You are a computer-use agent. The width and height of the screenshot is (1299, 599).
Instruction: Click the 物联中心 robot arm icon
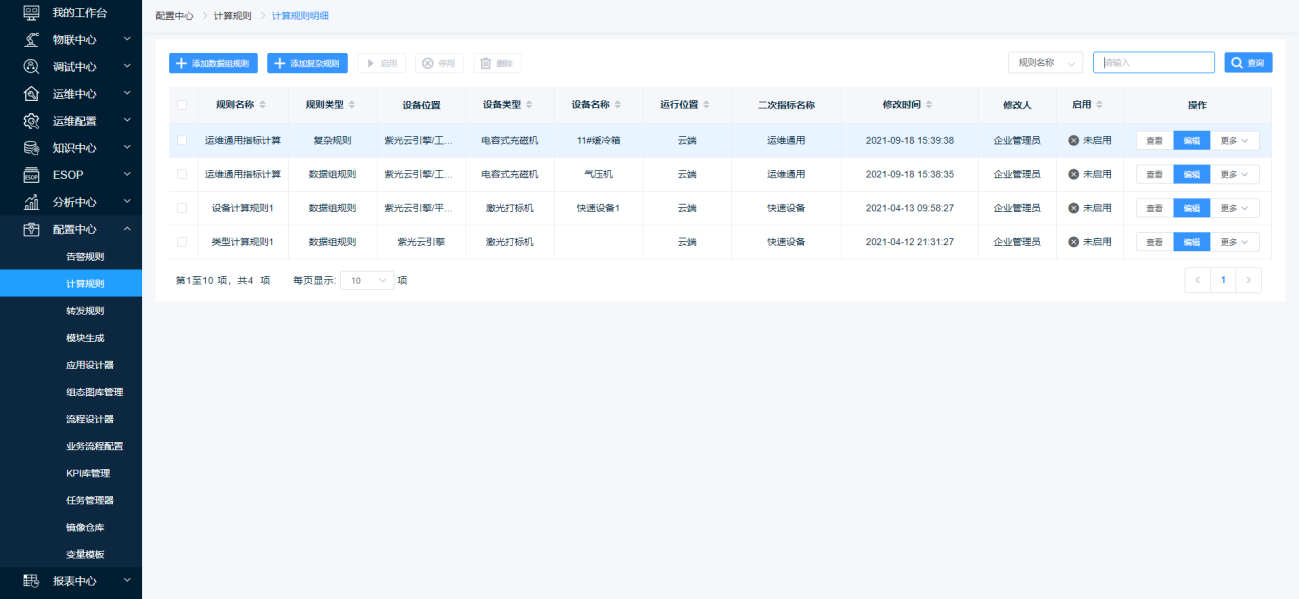(31, 40)
